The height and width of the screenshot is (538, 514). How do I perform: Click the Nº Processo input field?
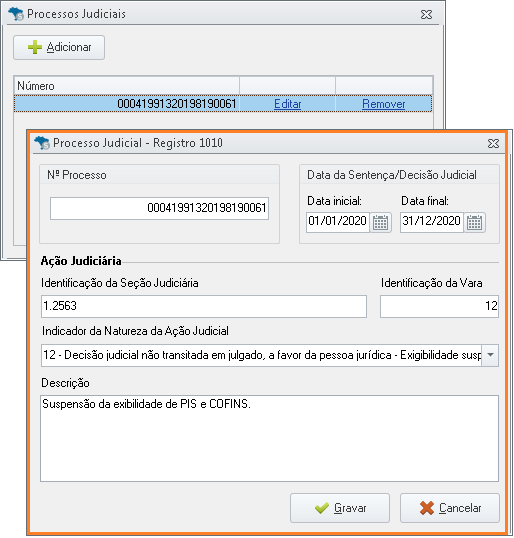pos(160,208)
